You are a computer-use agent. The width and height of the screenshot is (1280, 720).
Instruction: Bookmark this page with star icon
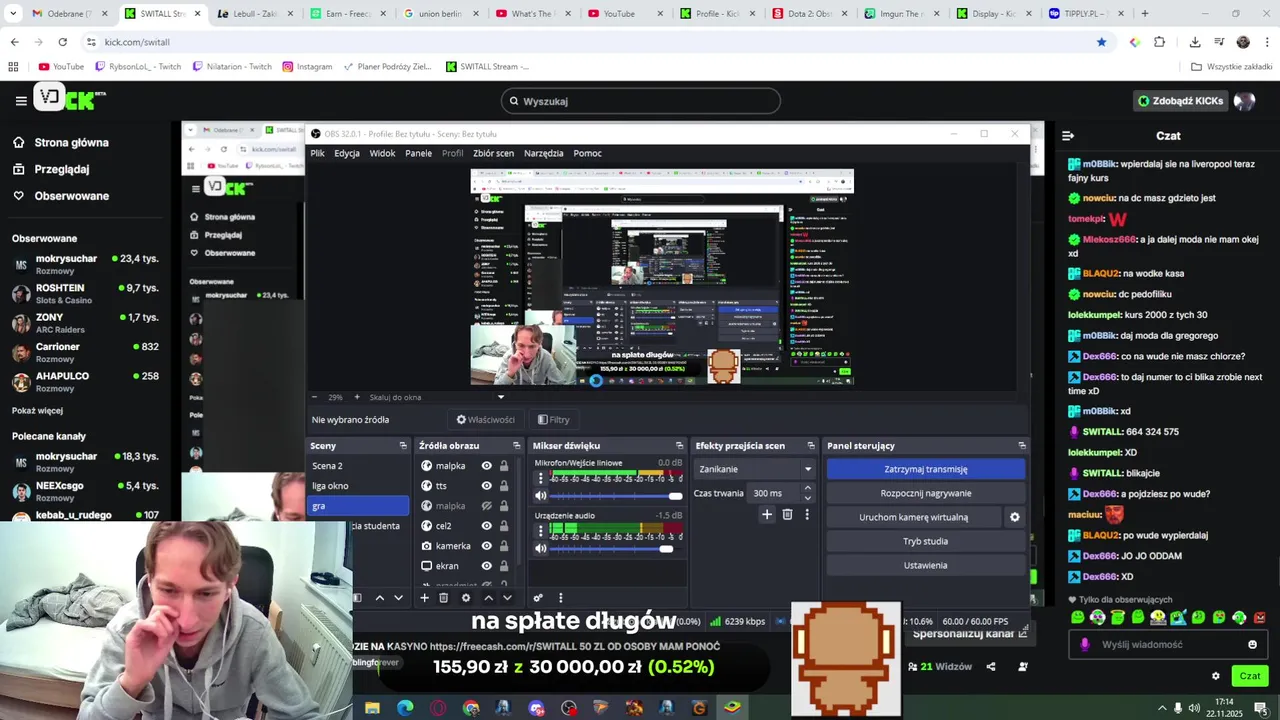coord(1101,42)
